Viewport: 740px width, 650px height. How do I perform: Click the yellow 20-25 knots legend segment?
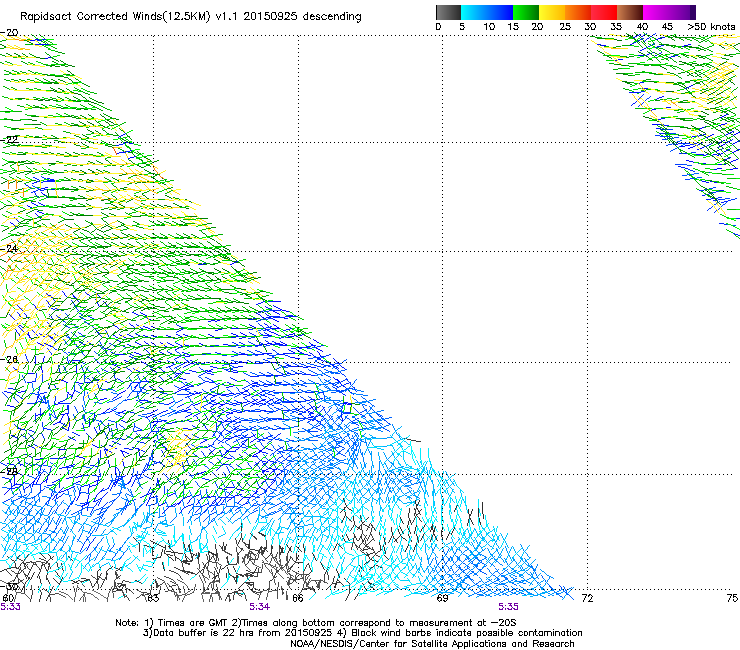(552, 12)
